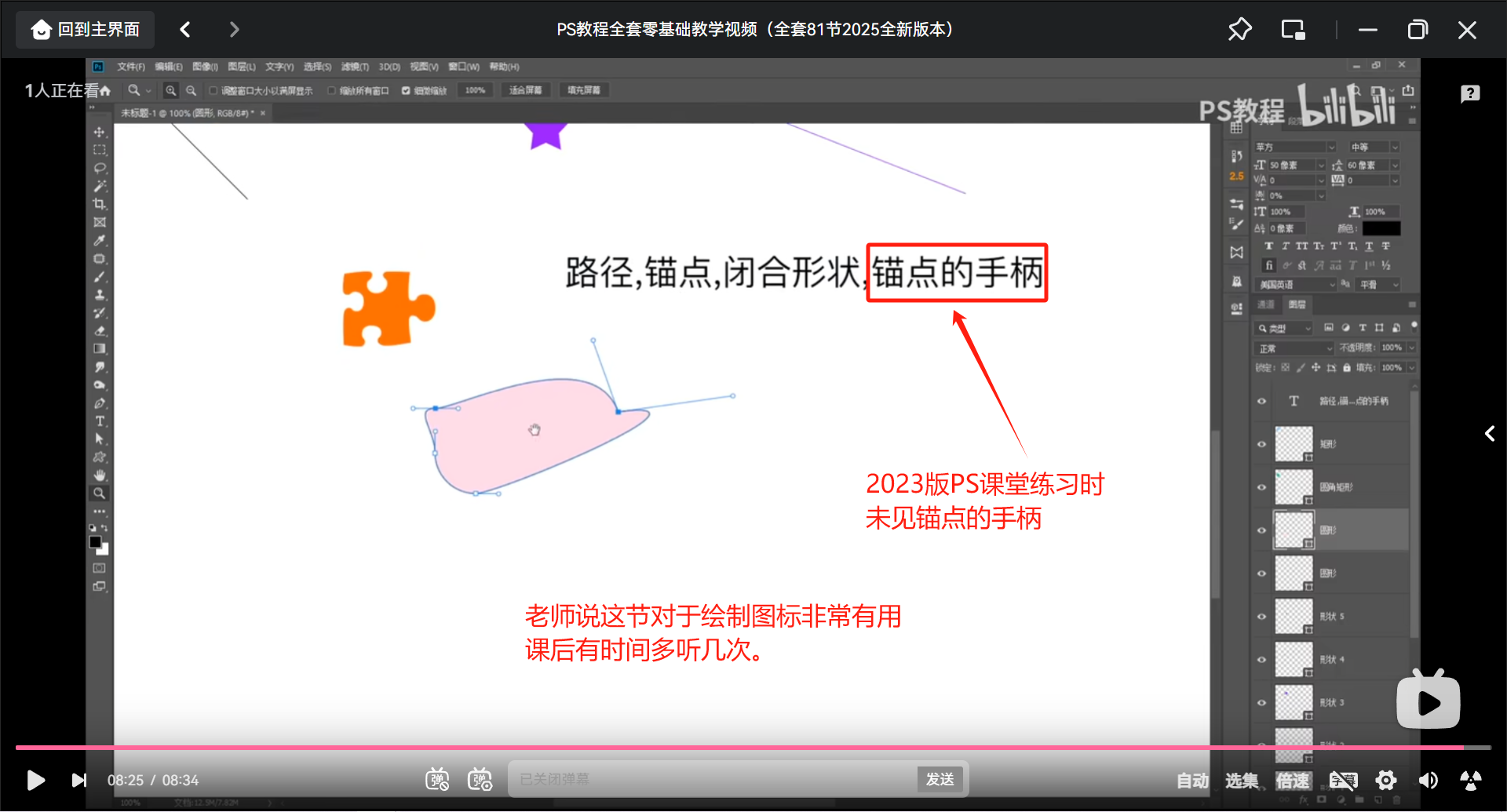Apply underline style in Character panel
The height and width of the screenshot is (812, 1507).
(1369, 246)
